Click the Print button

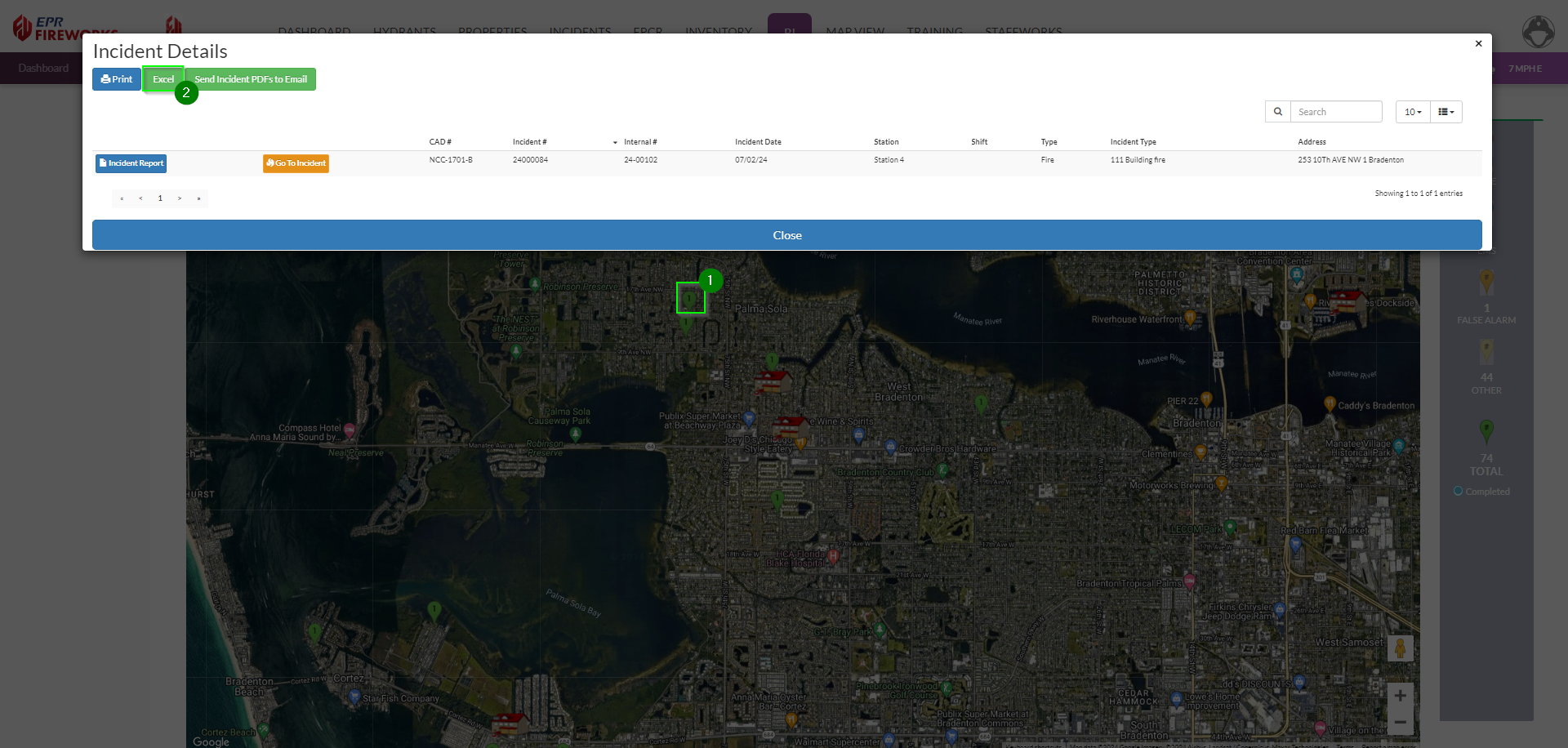(117, 79)
